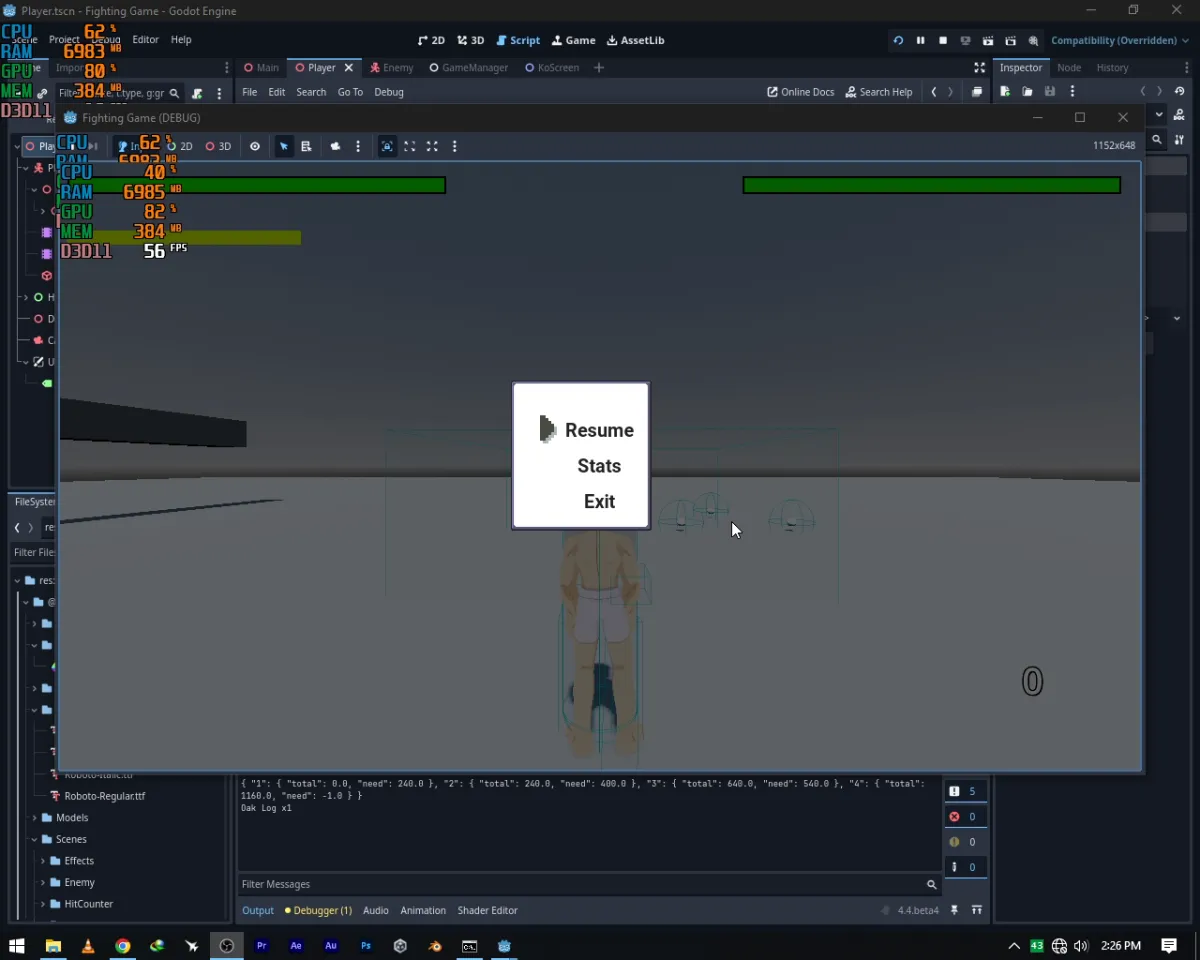This screenshot has height=960, width=1200.
Task: Switch to the History dock tab
Action: (x=1112, y=68)
